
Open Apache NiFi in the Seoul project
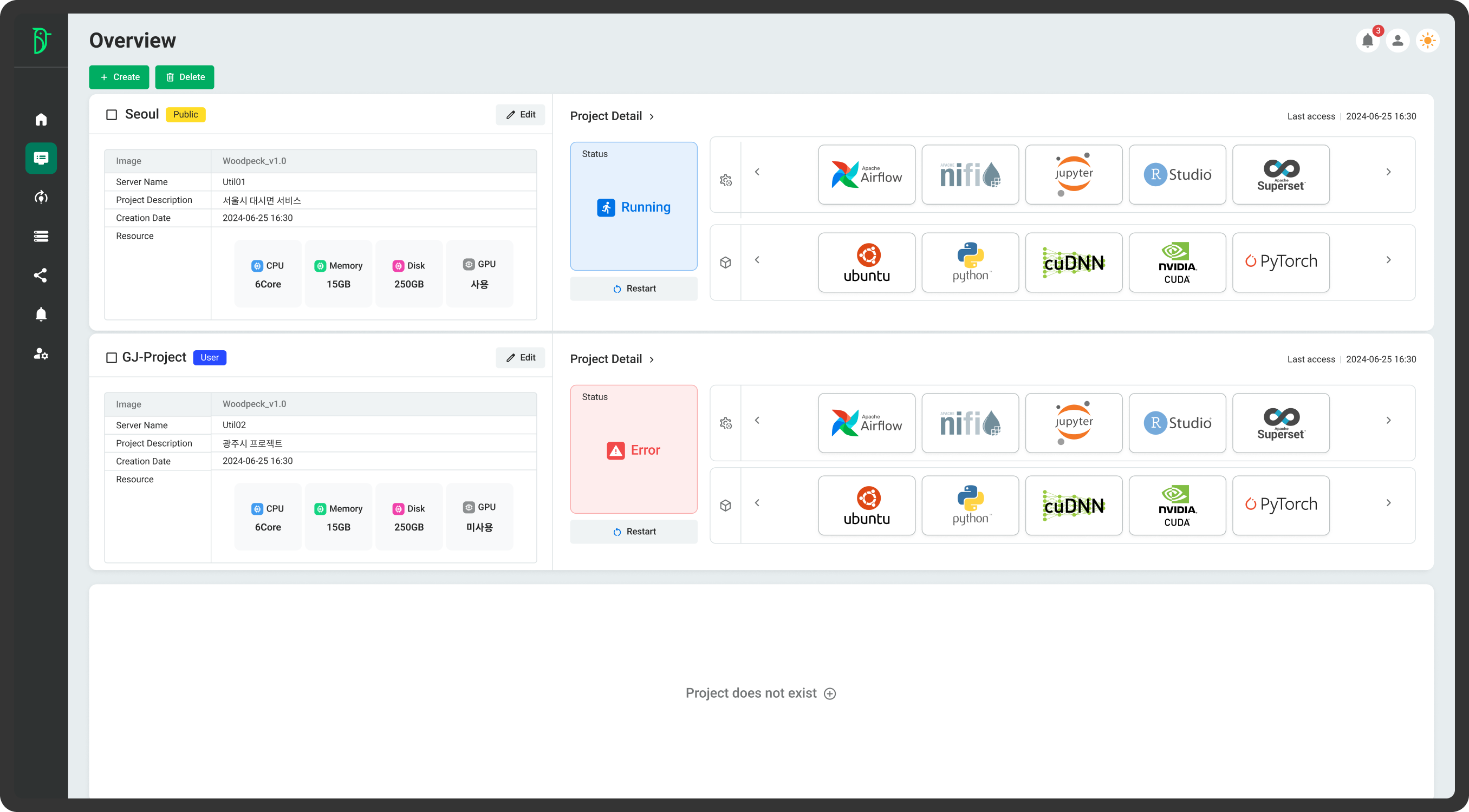(x=970, y=174)
